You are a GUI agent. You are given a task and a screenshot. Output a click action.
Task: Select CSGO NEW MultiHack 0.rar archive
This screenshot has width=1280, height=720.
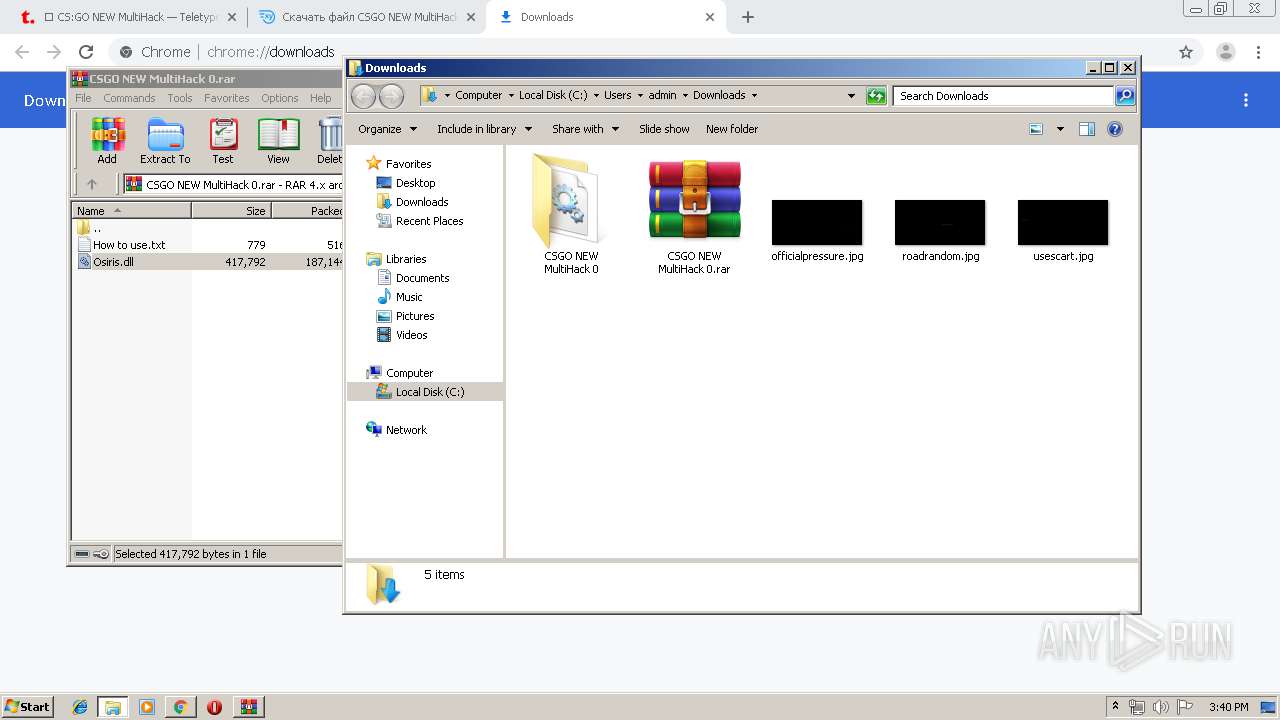coord(694,216)
